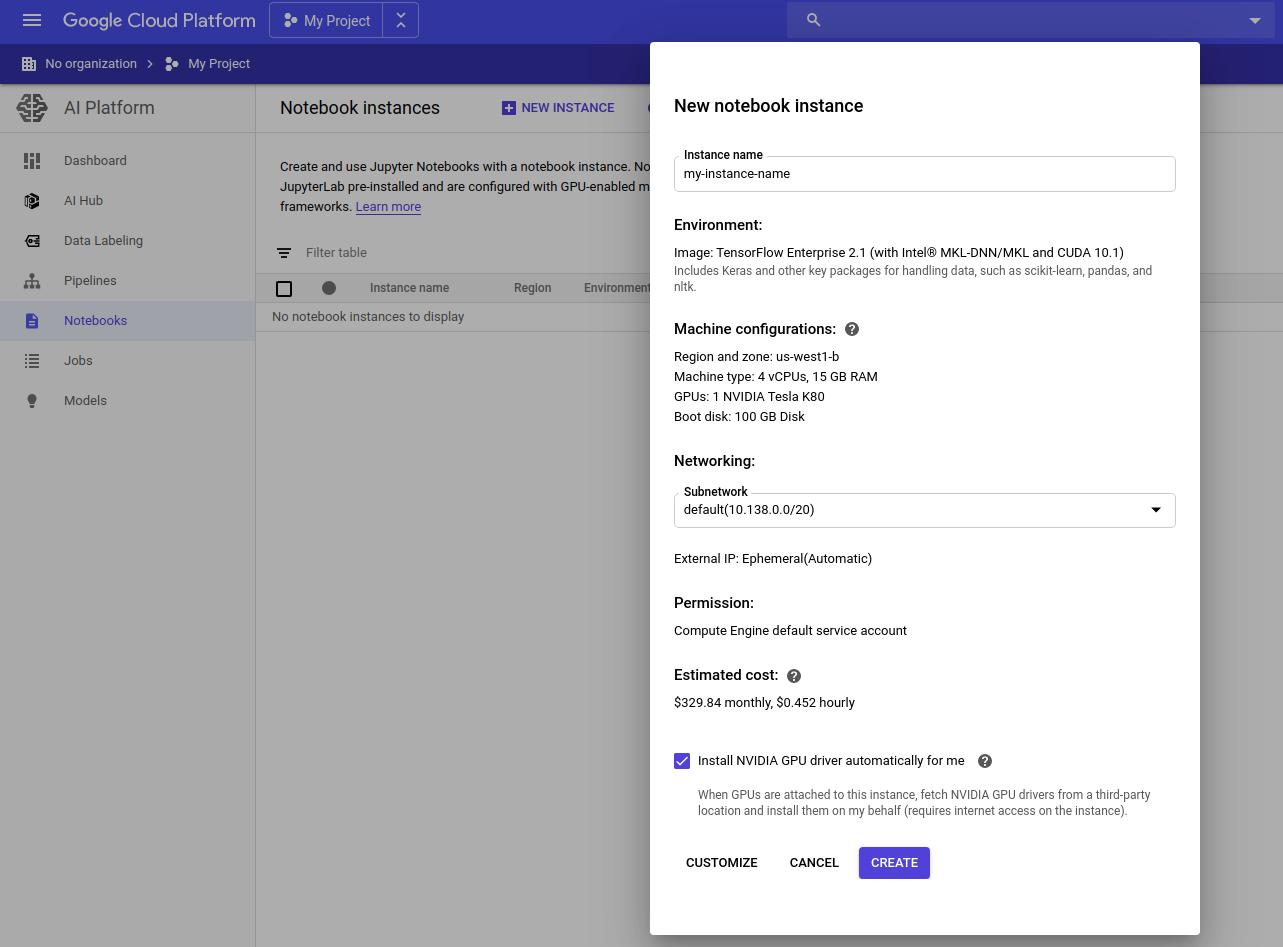The width and height of the screenshot is (1283, 947).
Task: Follow the Learn more link
Action: click(388, 207)
